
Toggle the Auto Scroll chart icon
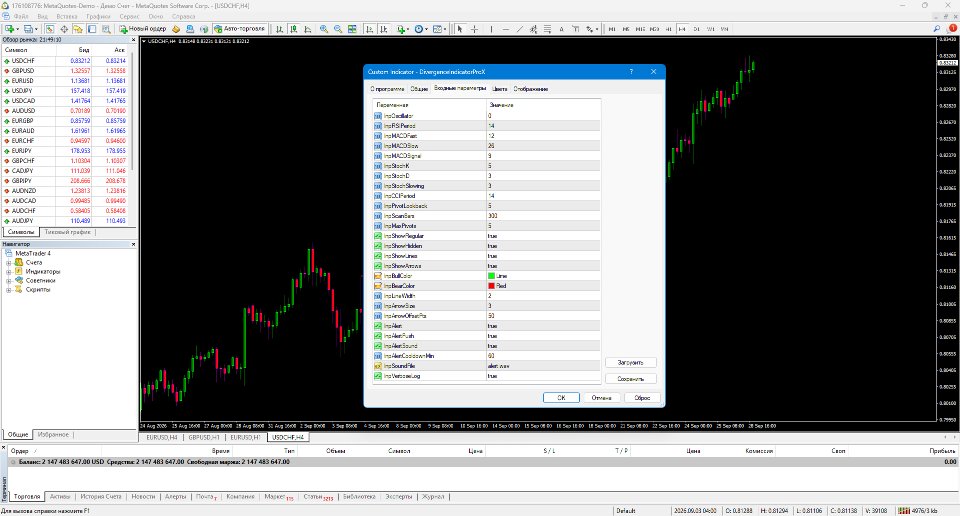pyautogui.click(x=369, y=29)
